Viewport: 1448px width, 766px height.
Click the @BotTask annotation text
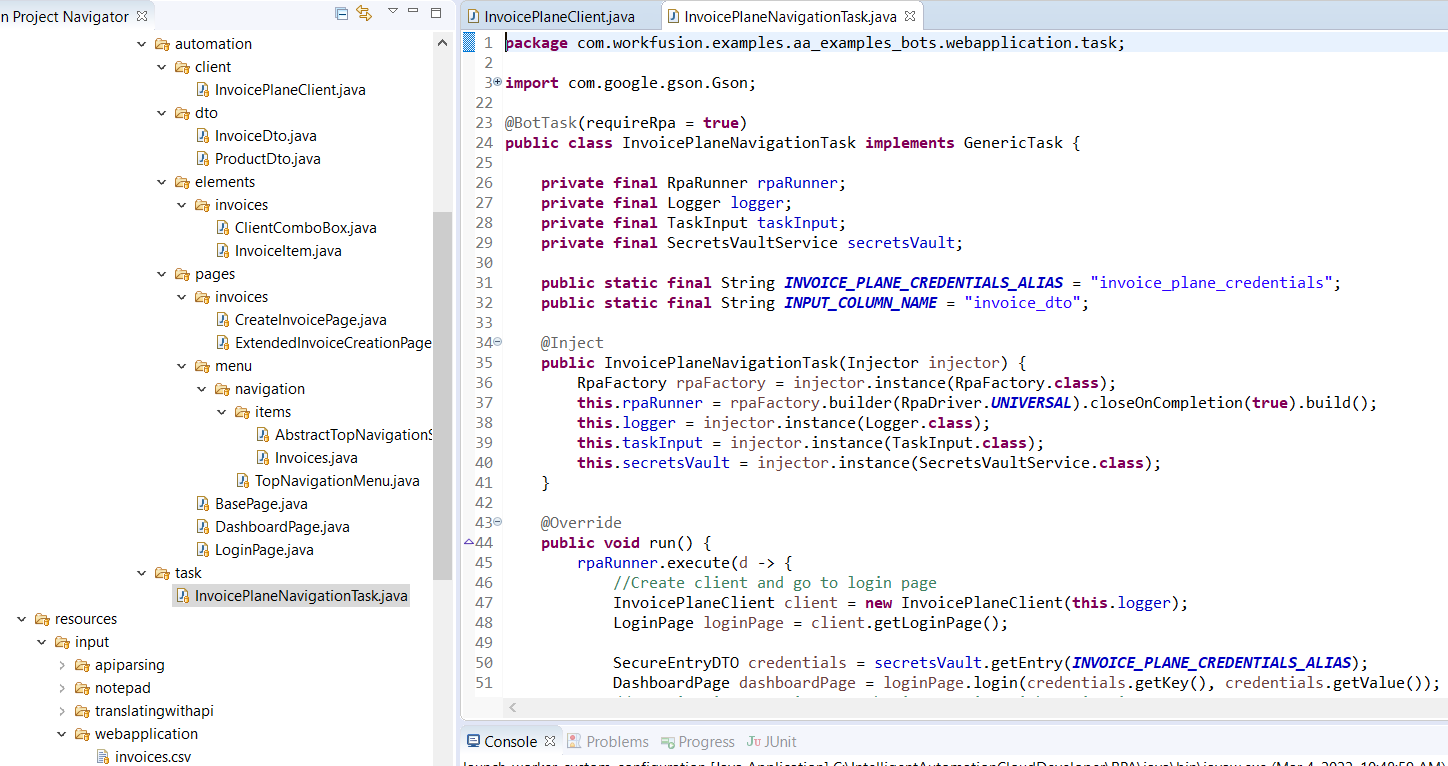click(x=540, y=123)
